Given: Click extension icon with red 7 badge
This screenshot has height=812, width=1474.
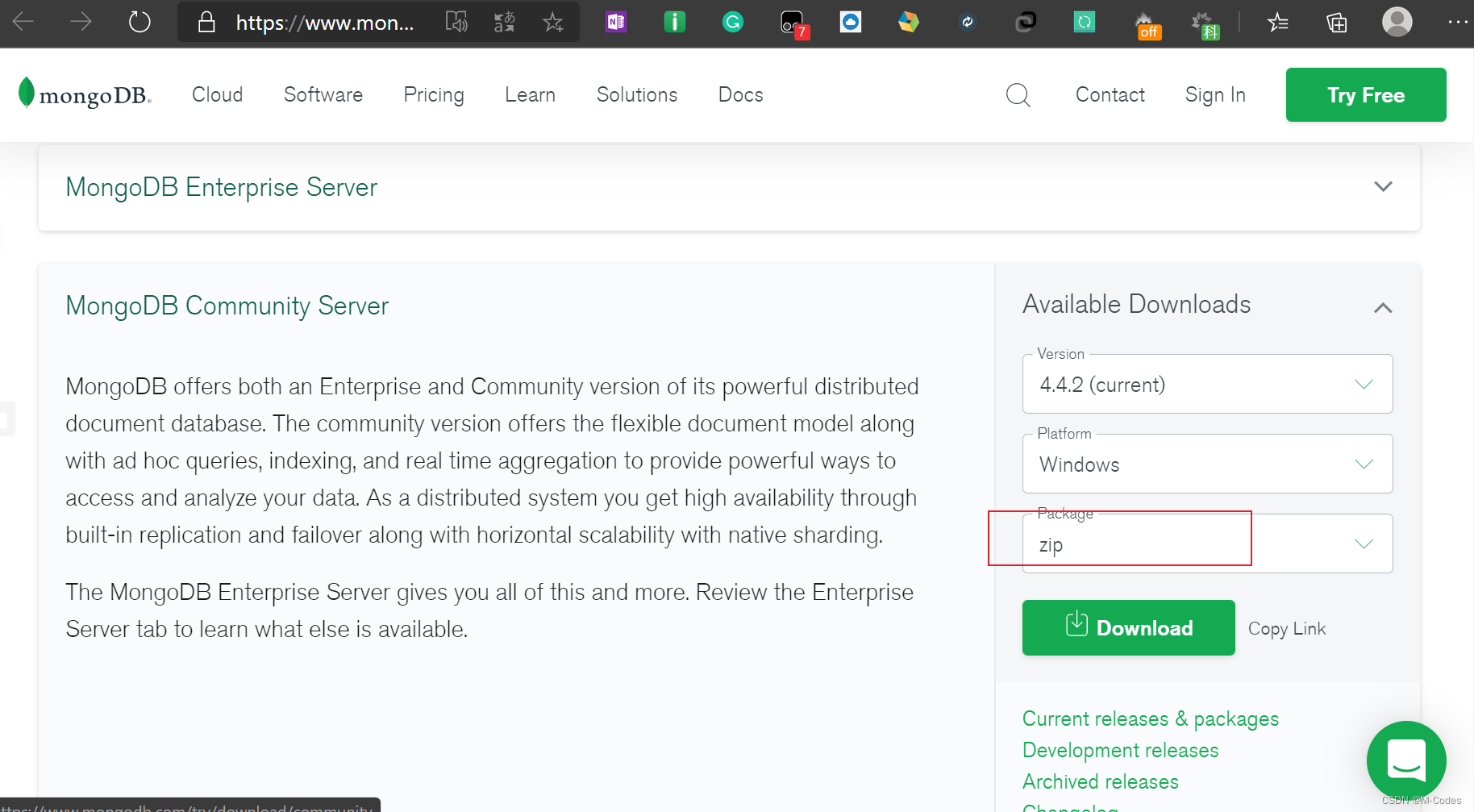Looking at the screenshot, I should pos(793,24).
